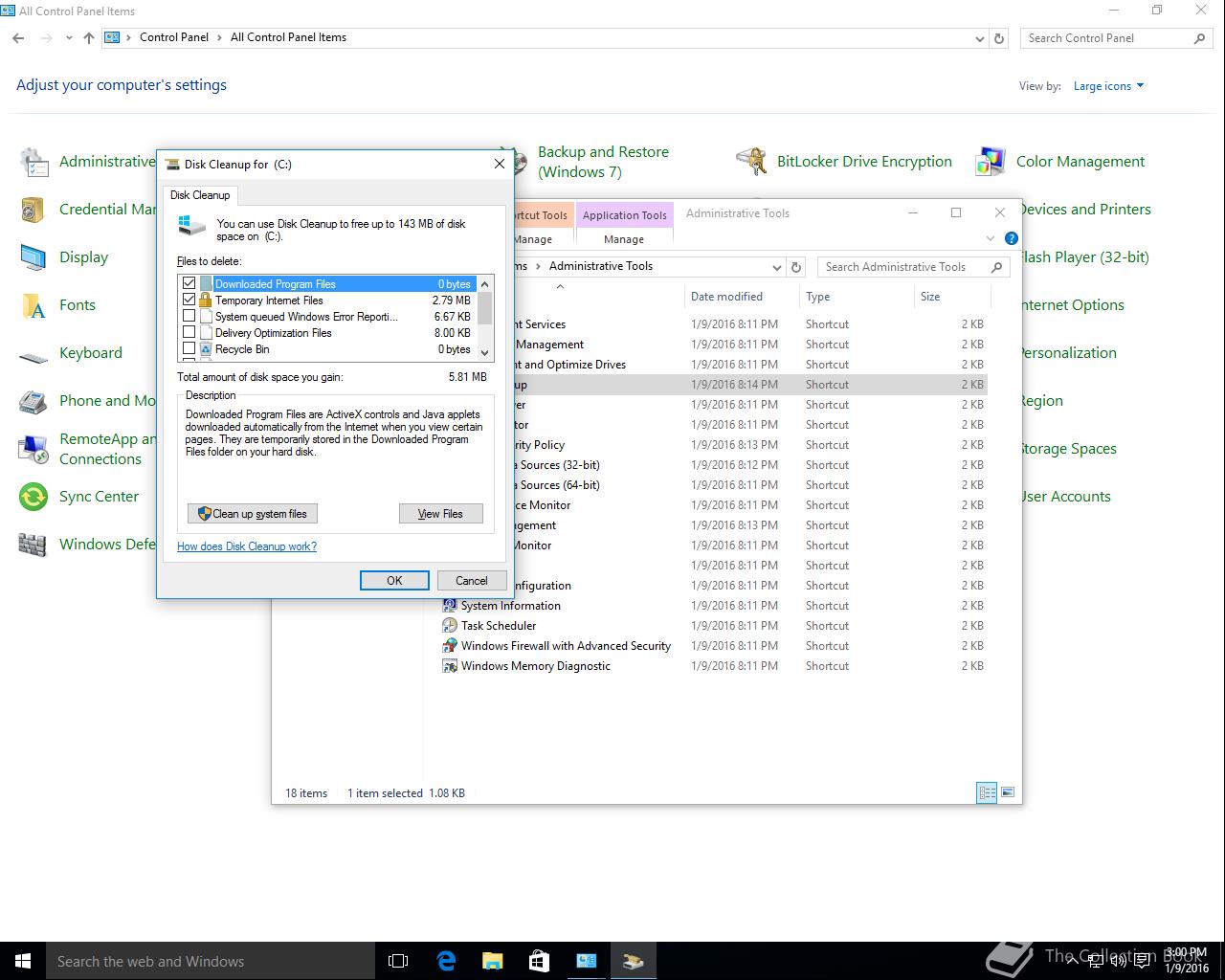Open Administrative Tools help question-mark icon
Viewport: 1225px width, 980px height.
pyautogui.click(x=1012, y=238)
